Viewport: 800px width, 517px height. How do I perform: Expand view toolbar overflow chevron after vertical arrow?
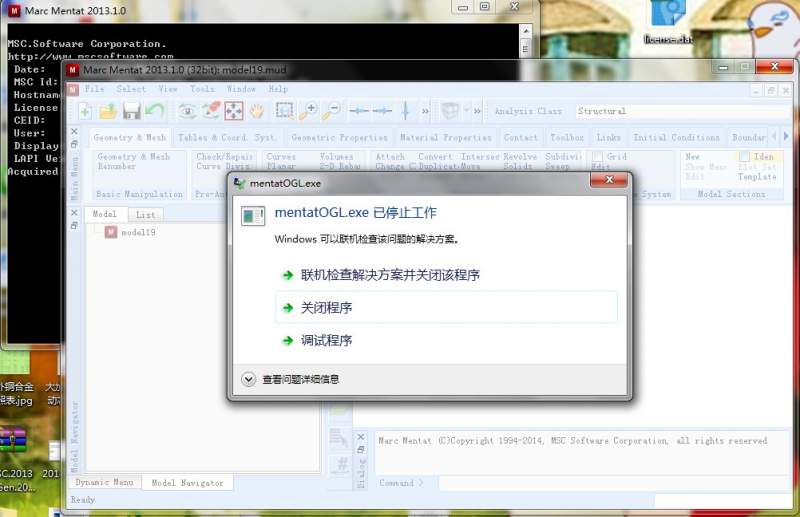(x=425, y=111)
